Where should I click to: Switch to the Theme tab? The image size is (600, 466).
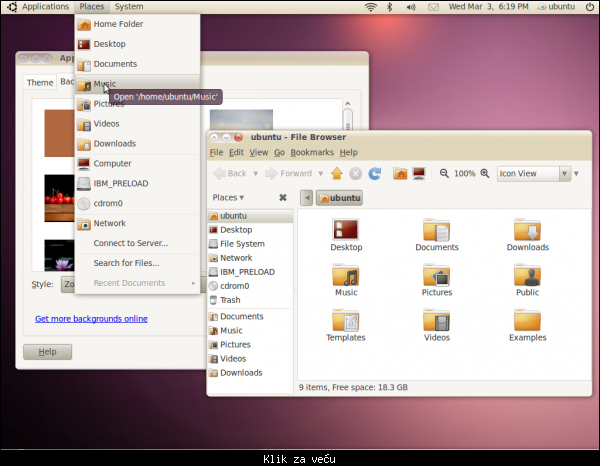(40, 83)
